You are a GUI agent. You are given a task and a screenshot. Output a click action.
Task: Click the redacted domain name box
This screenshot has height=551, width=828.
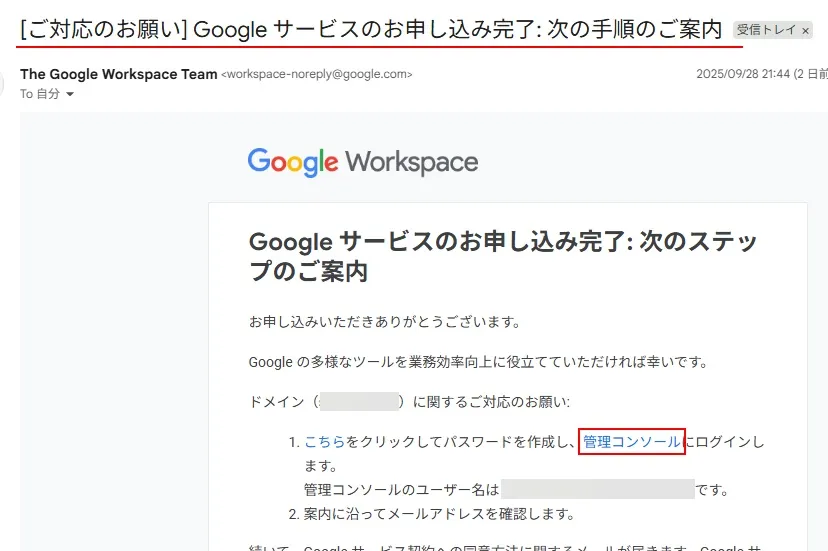click(x=359, y=402)
